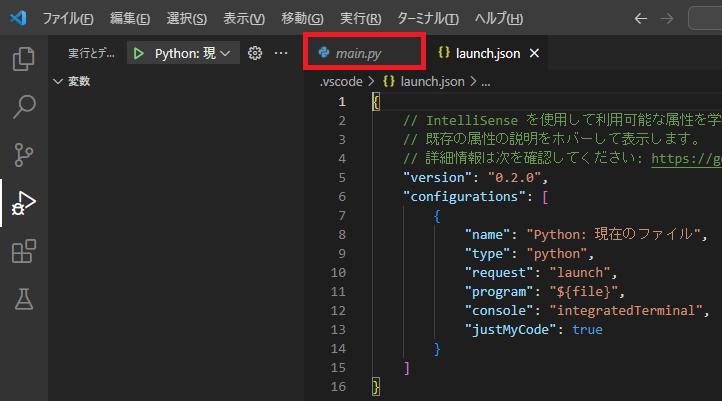Click the "launch" value
Image resolution: width=722 pixels, height=401 pixels.
point(580,273)
